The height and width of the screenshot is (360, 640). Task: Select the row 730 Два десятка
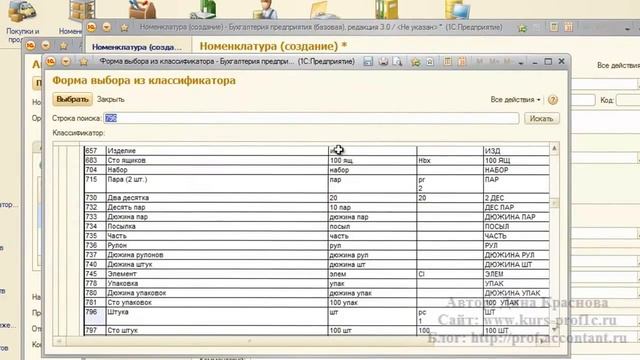(316, 198)
